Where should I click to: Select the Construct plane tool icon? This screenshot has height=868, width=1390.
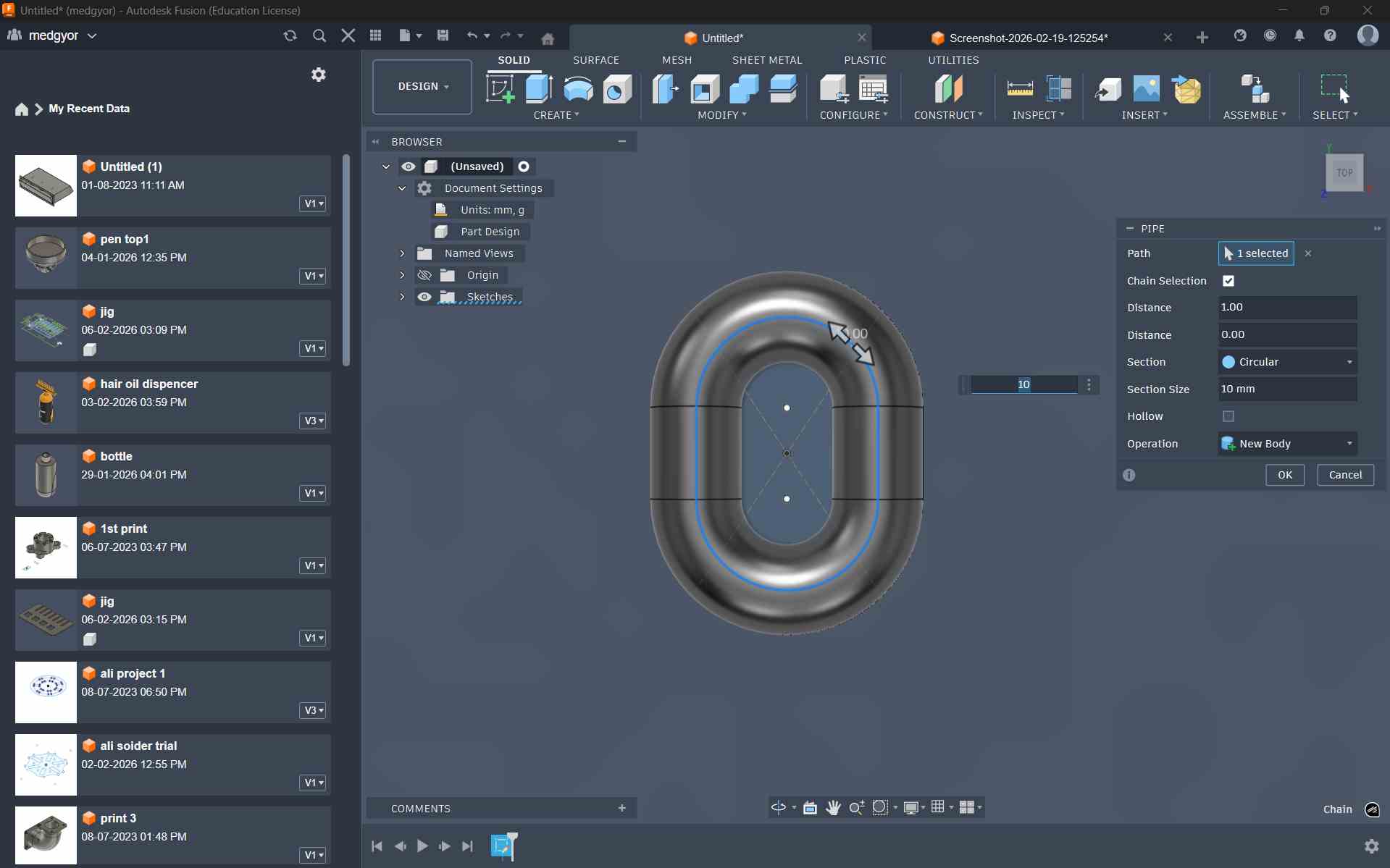tap(948, 89)
